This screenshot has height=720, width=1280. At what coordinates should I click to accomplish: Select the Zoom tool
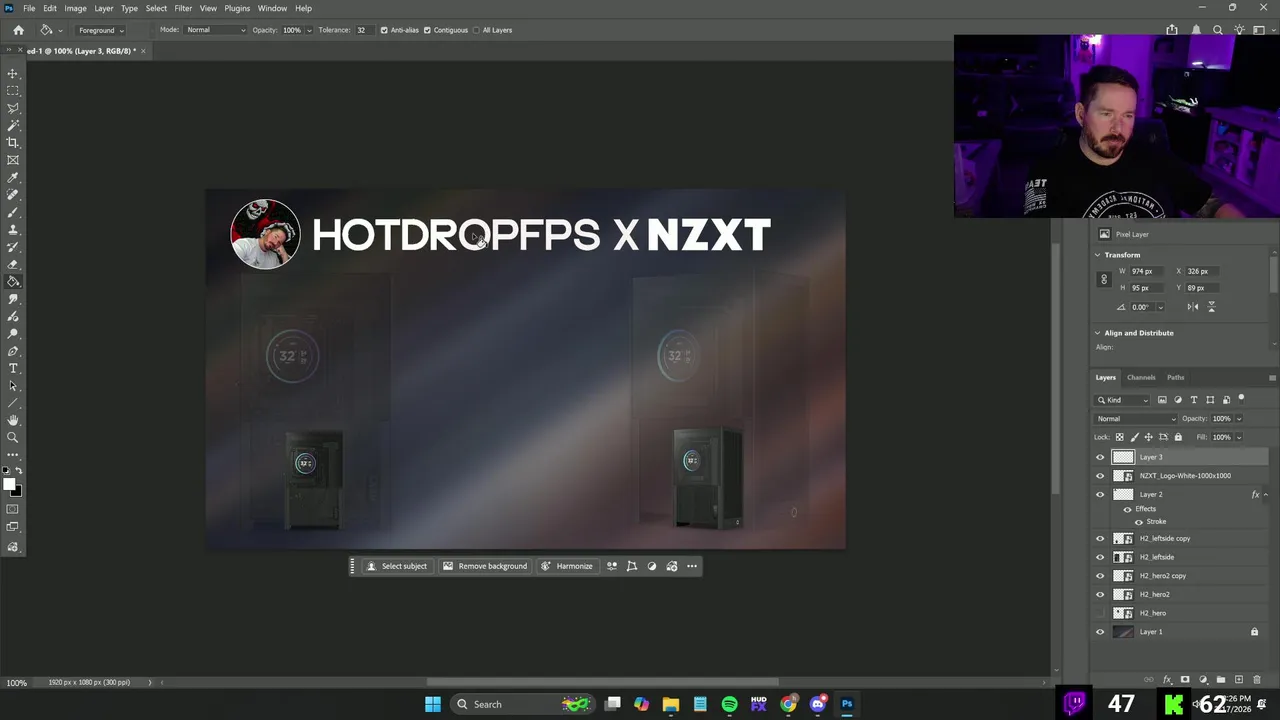[x=13, y=438]
